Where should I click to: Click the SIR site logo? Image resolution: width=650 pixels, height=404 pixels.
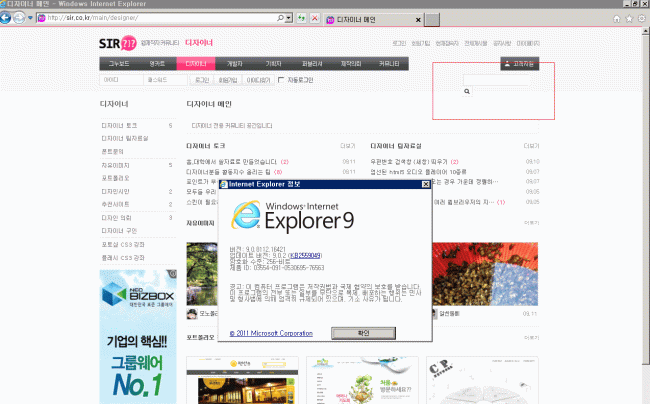[x=116, y=44]
